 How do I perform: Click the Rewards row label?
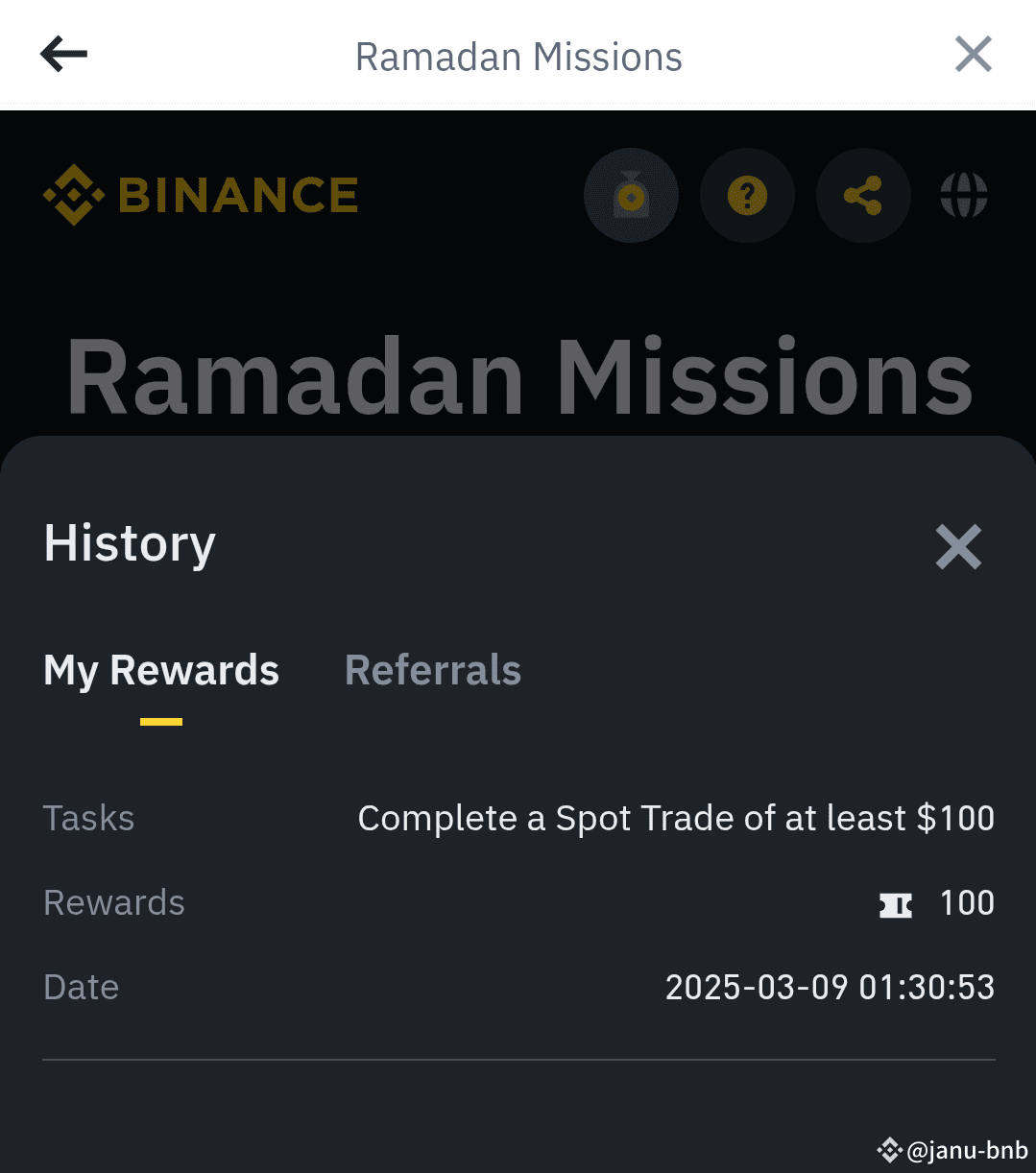coord(114,903)
